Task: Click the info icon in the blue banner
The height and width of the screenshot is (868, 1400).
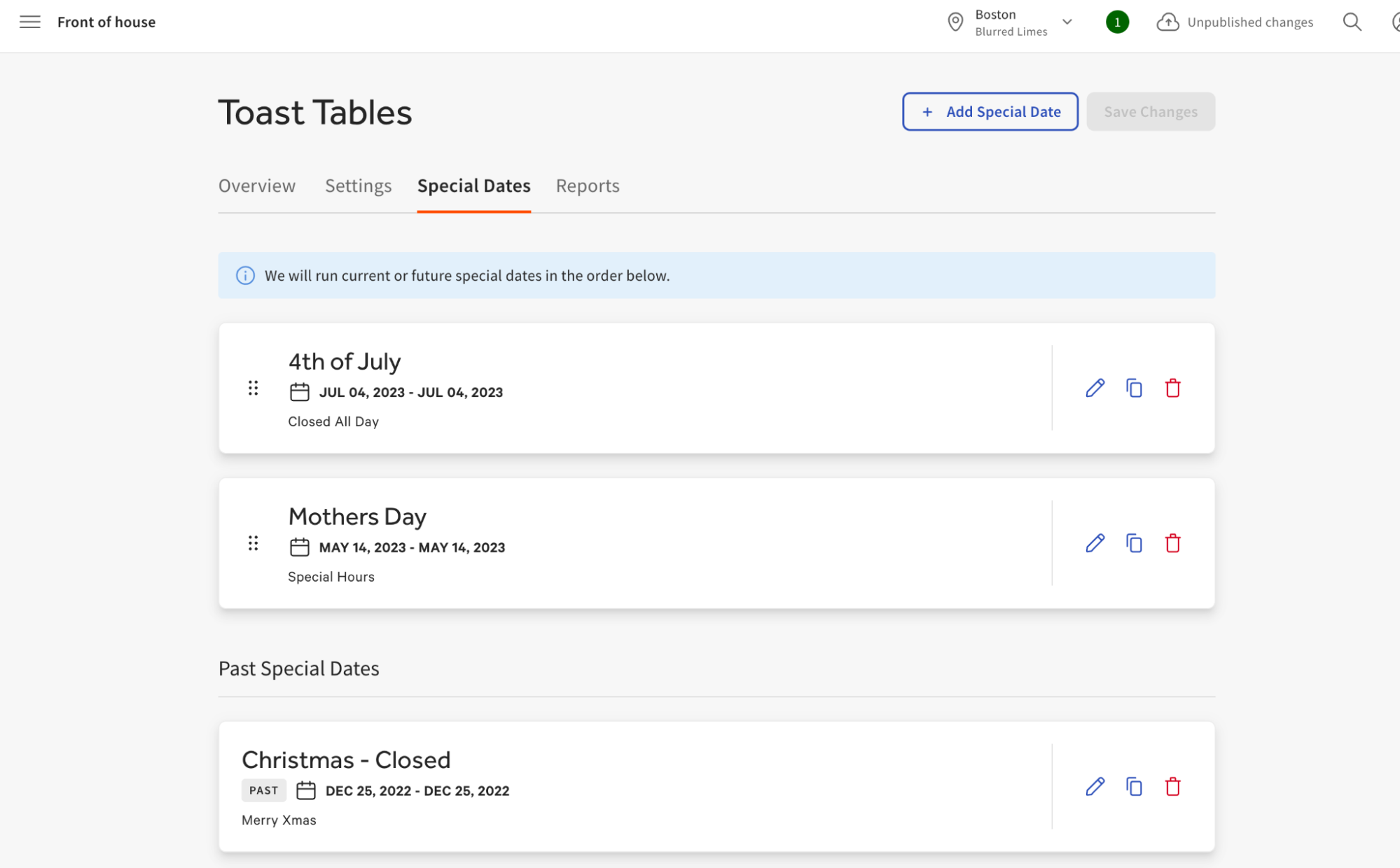Action: (245, 276)
